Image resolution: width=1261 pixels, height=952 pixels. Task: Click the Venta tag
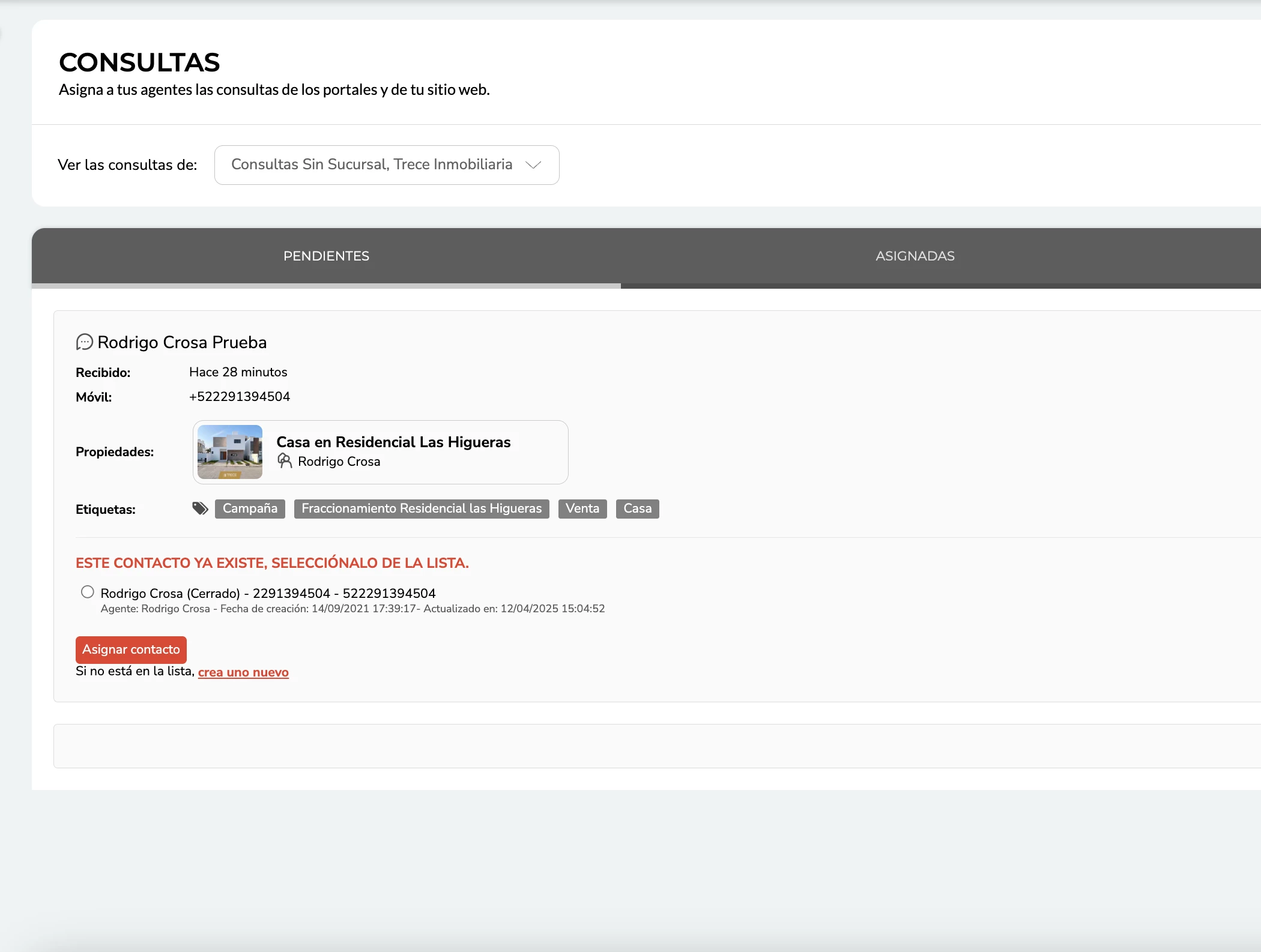[582, 508]
